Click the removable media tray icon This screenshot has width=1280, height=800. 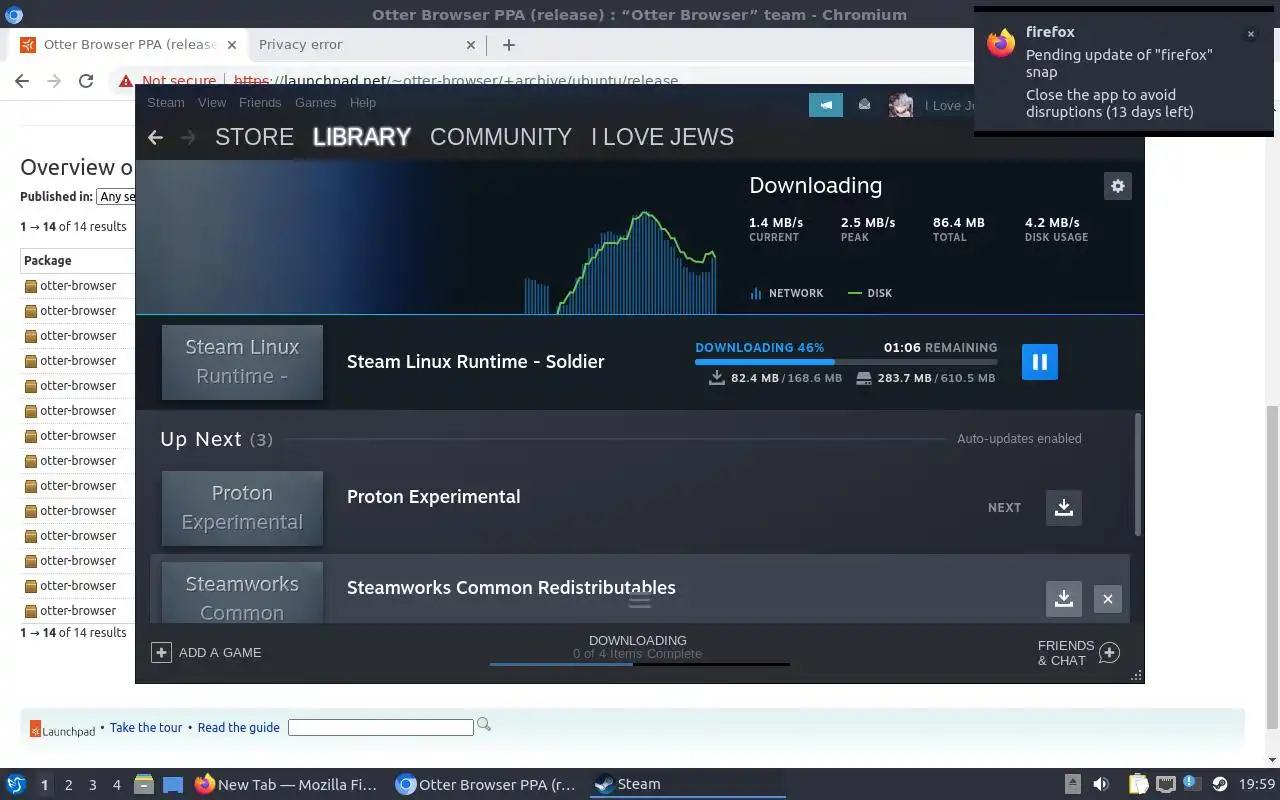tap(1072, 784)
